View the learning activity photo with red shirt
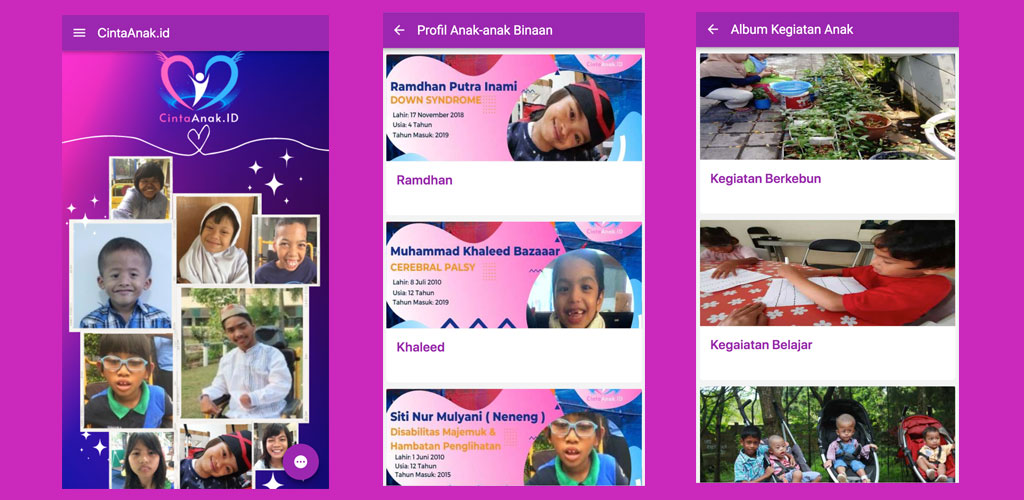 (827, 273)
